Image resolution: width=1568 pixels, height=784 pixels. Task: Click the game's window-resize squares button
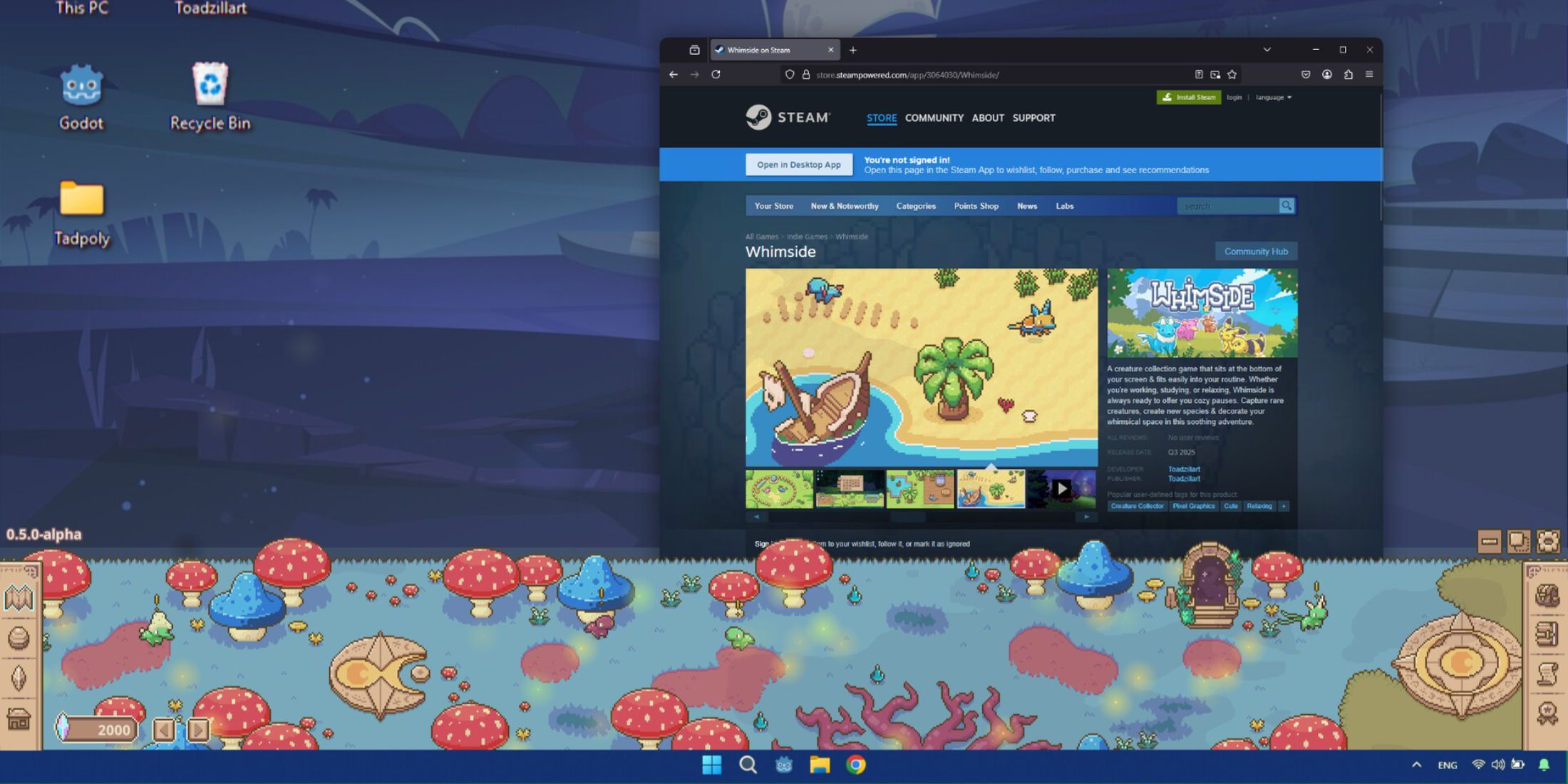pyautogui.click(x=1519, y=542)
